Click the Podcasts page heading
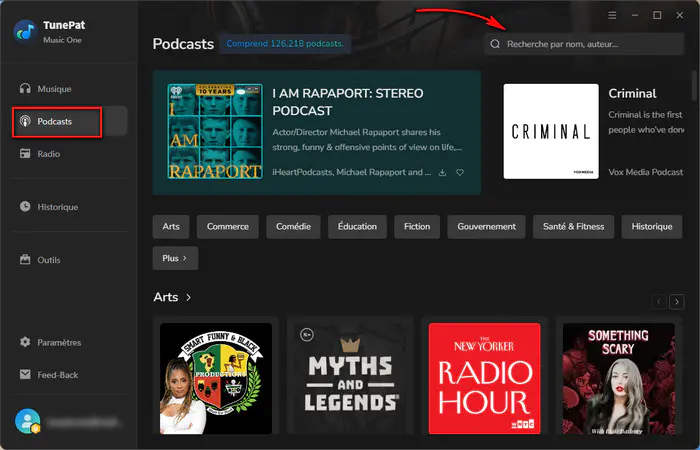Viewport: 700px width, 450px height. pyautogui.click(x=183, y=44)
